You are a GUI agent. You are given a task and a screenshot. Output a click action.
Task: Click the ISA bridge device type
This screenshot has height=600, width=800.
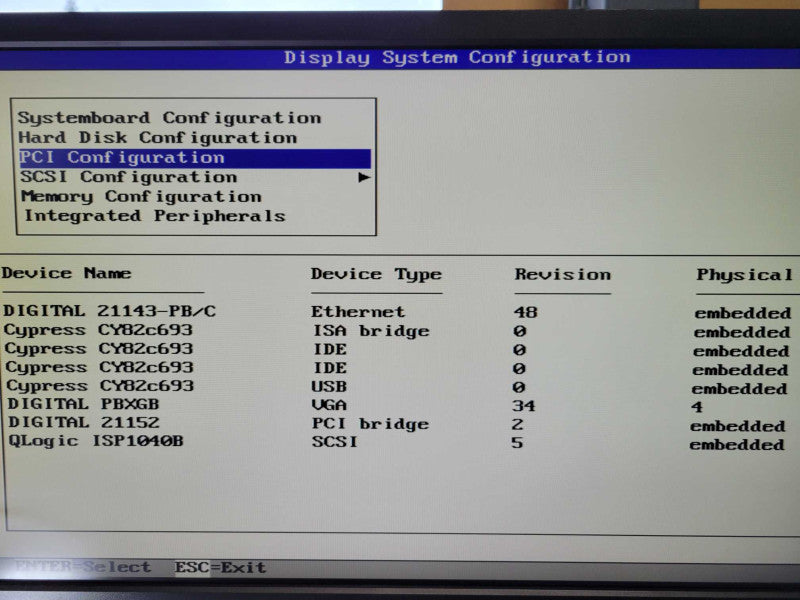click(x=371, y=331)
